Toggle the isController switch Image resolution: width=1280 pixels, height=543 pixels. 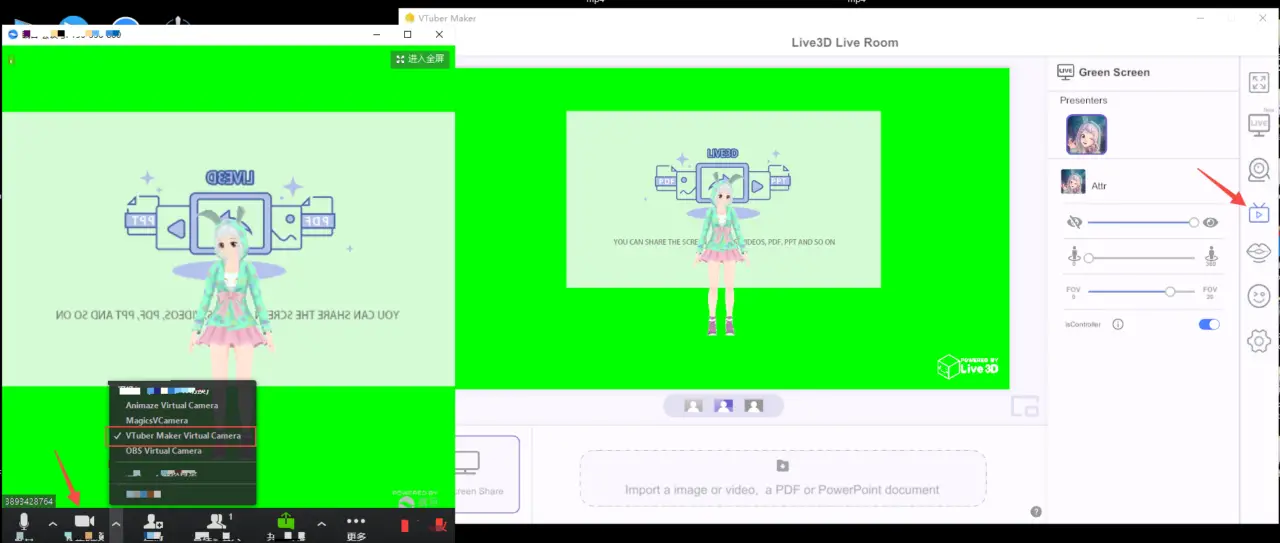click(x=1209, y=324)
